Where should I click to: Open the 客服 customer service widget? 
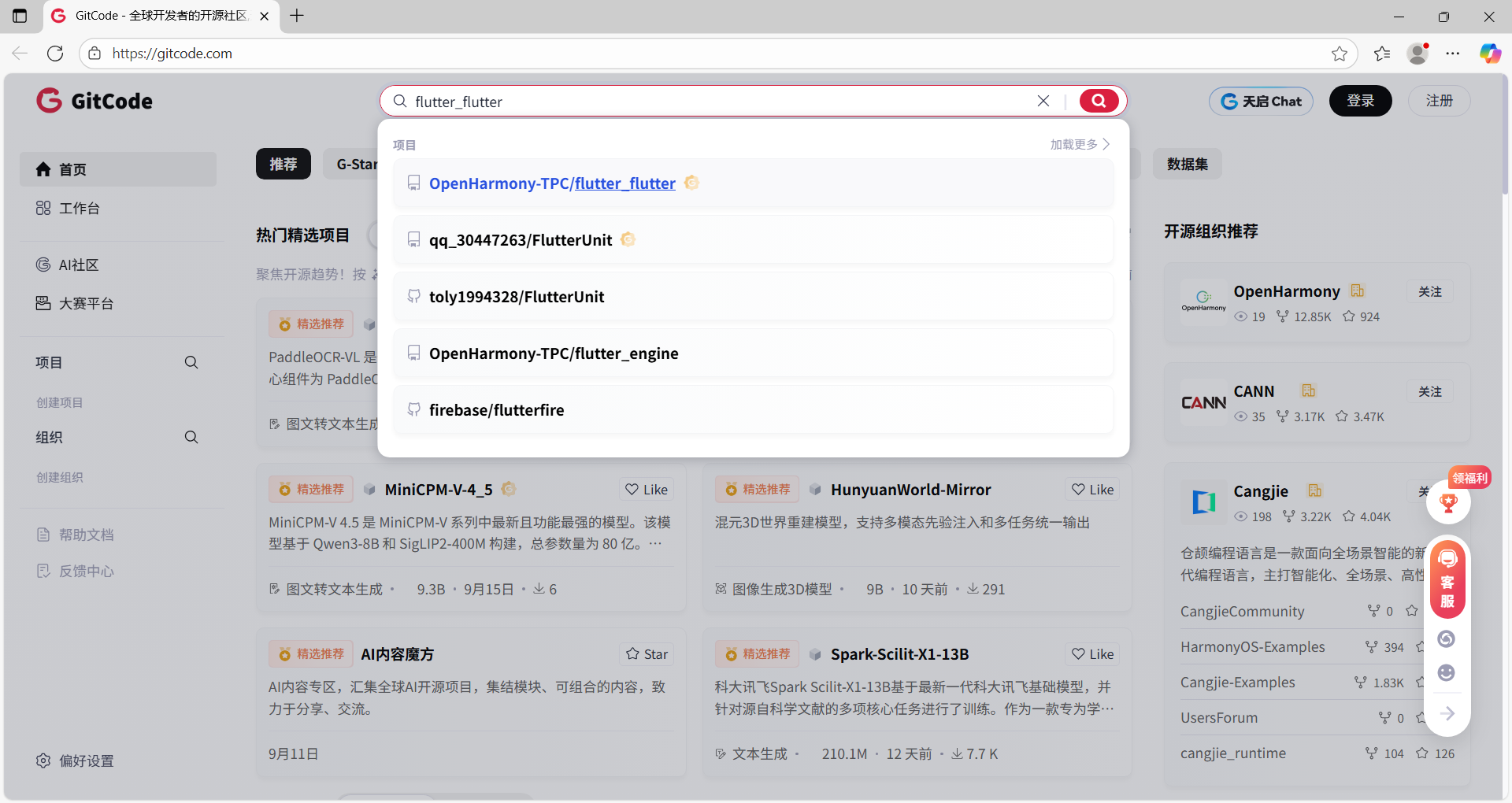(1447, 578)
